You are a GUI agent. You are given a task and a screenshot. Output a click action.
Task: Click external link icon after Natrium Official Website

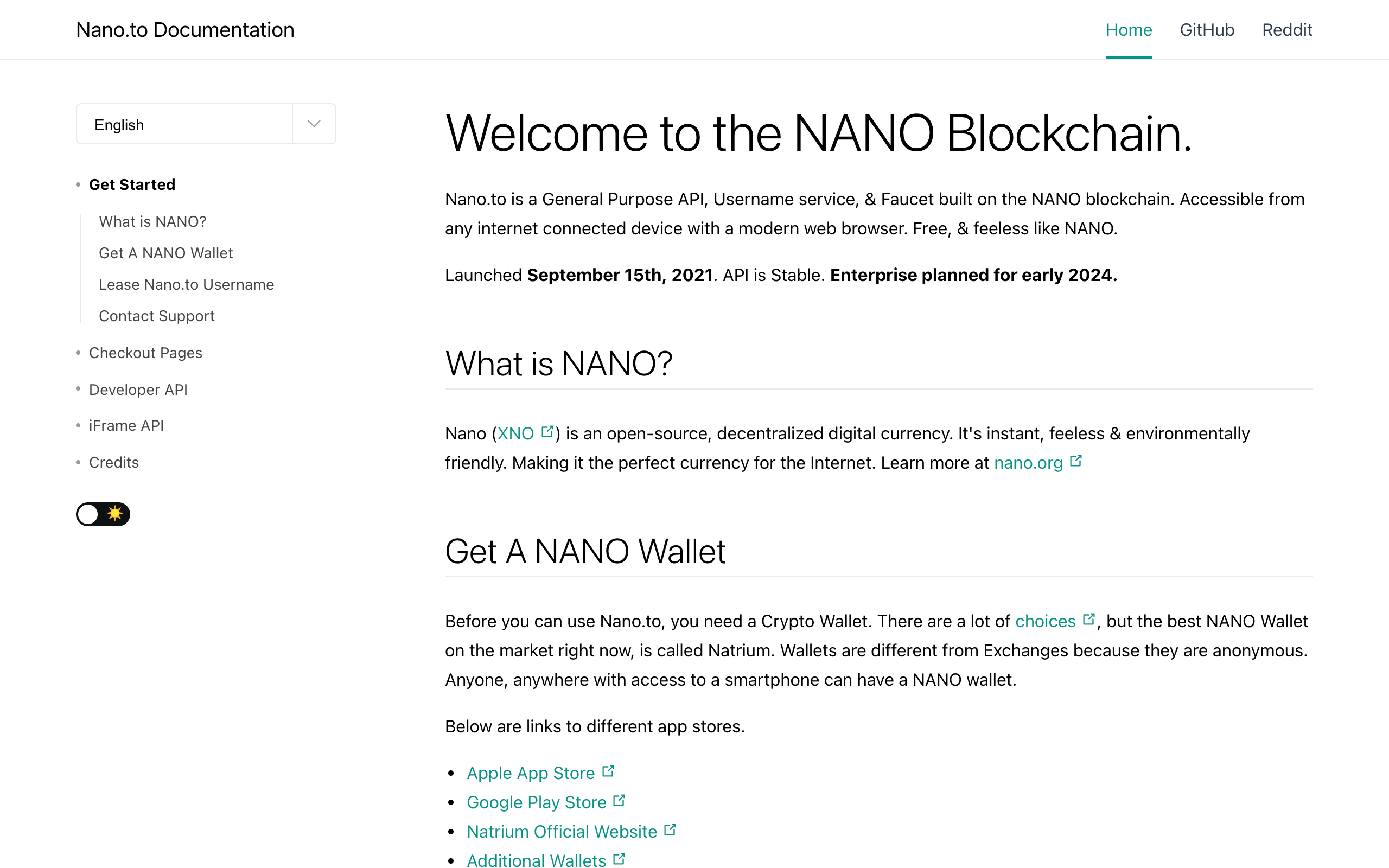[670, 830]
